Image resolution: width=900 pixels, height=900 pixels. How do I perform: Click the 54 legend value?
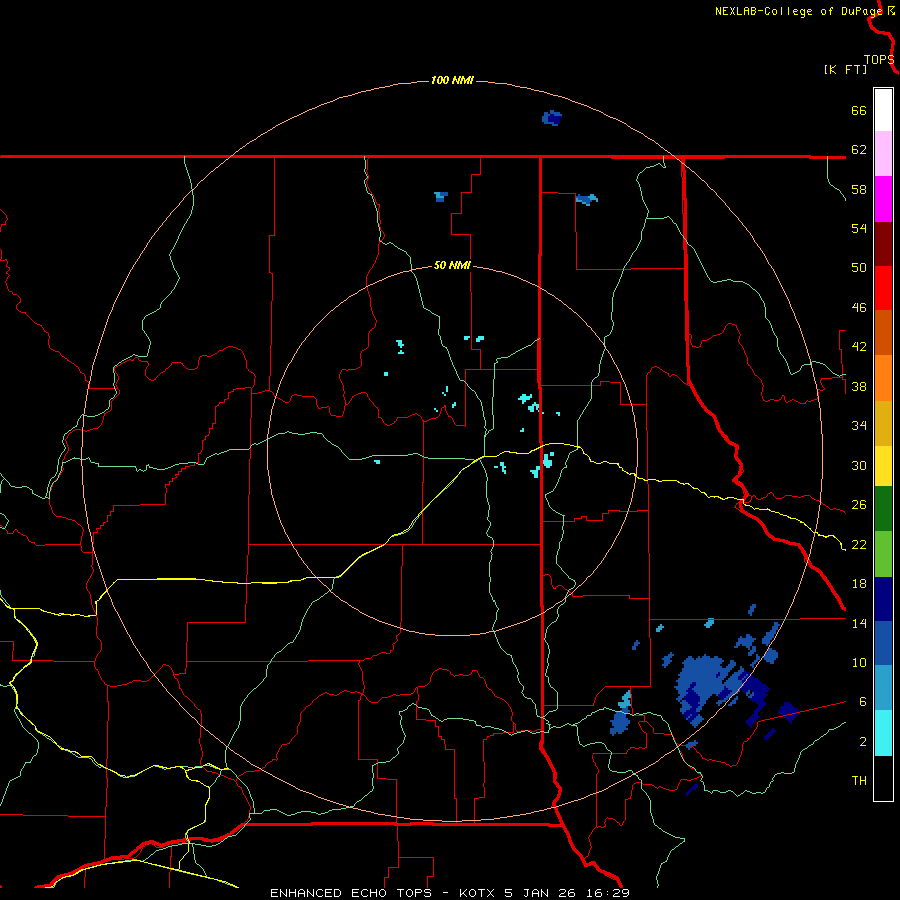(859, 228)
